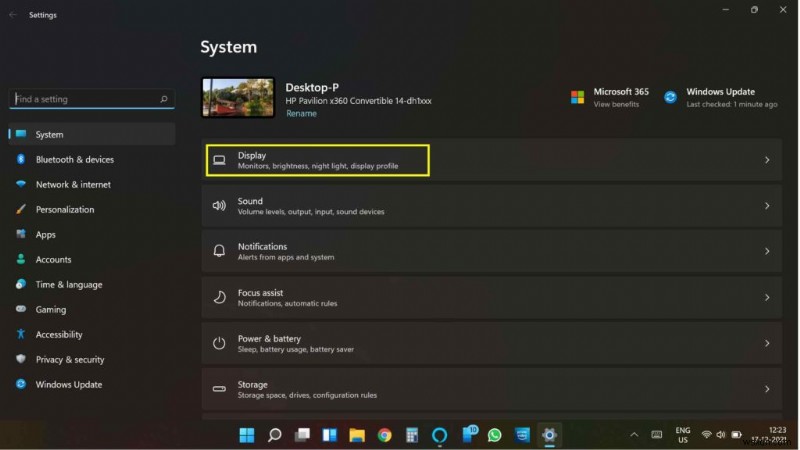This screenshot has height=450, width=800.
Task: Click the Notifications bell icon
Action: tap(219, 251)
